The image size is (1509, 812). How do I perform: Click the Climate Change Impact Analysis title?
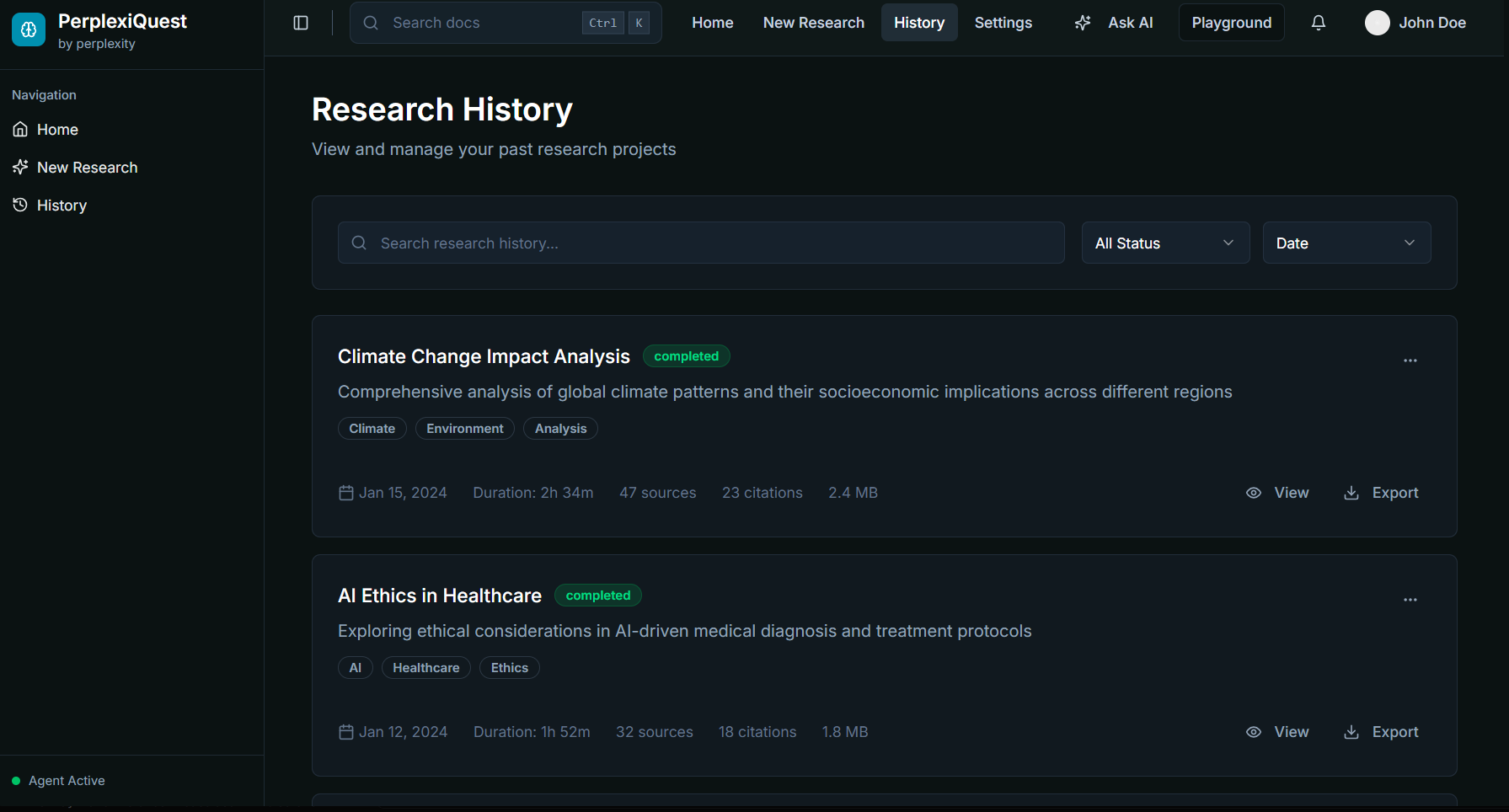coord(484,356)
